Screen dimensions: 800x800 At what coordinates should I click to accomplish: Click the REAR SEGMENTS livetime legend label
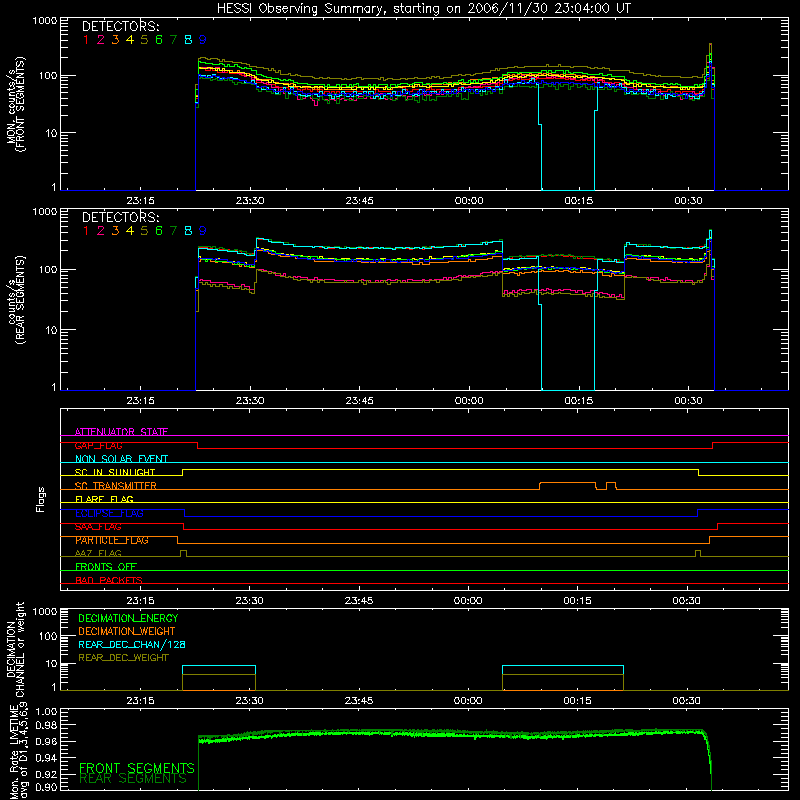[133, 779]
